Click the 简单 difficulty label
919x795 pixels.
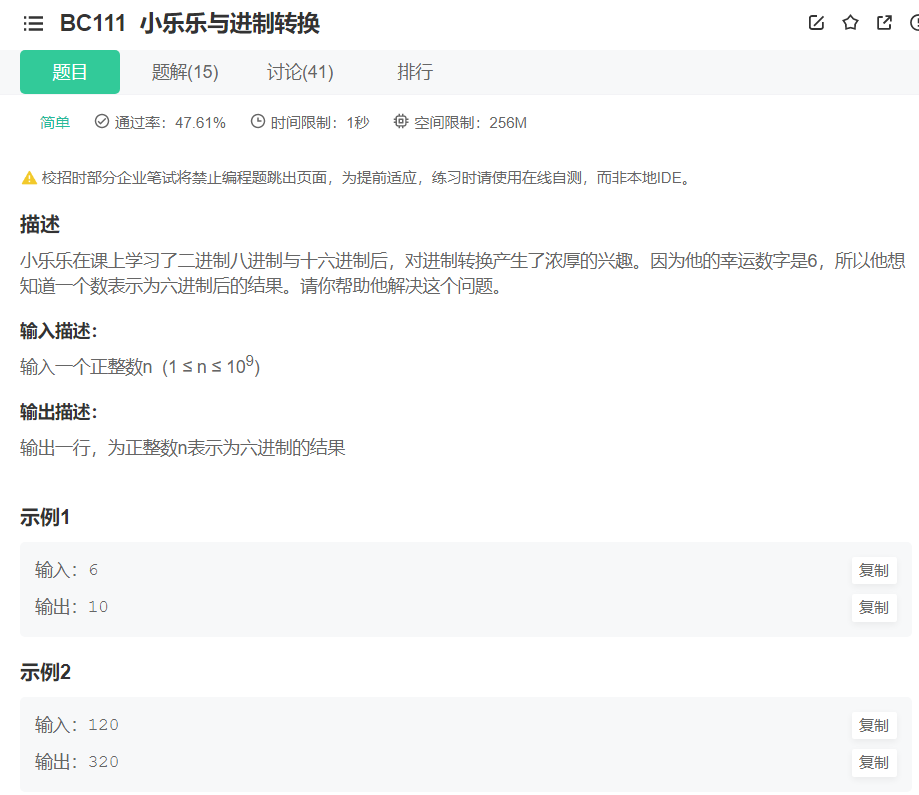click(x=55, y=121)
